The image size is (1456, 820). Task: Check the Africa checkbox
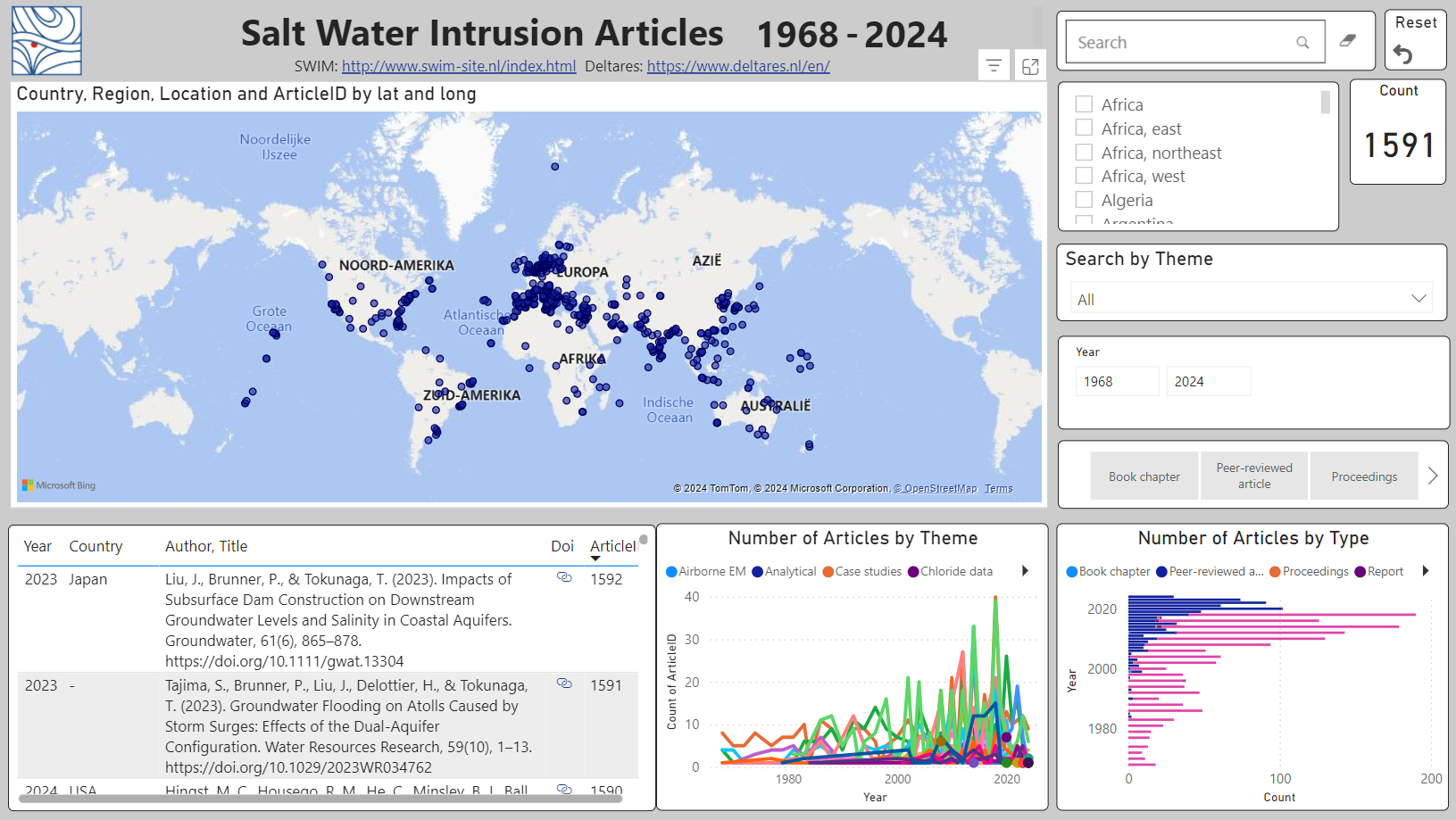pyautogui.click(x=1084, y=104)
